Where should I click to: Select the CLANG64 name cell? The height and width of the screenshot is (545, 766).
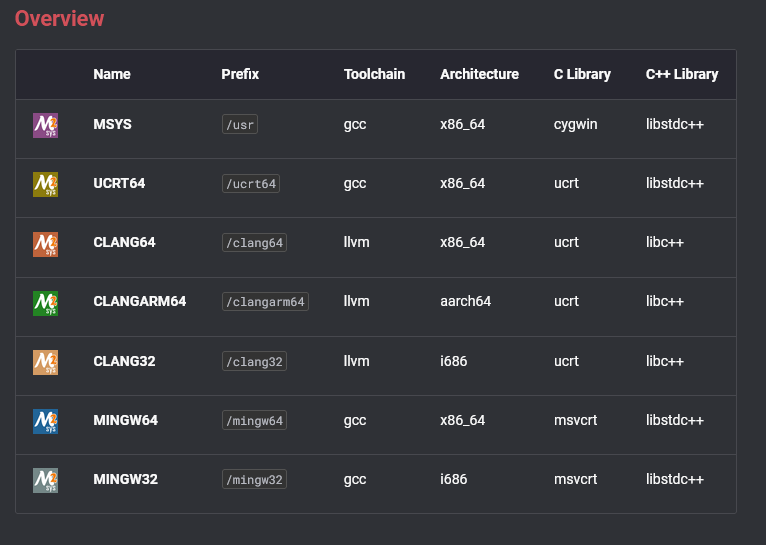(x=124, y=242)
